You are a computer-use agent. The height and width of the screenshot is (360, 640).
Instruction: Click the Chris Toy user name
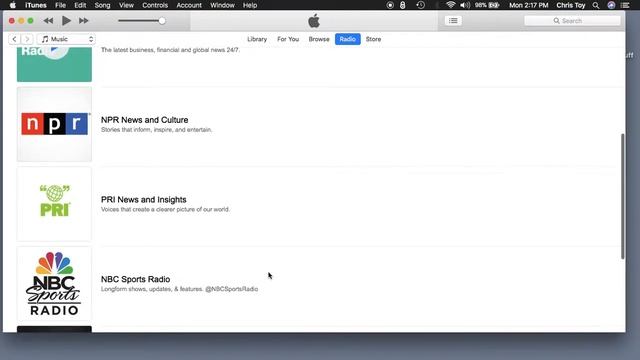[571, 5]
